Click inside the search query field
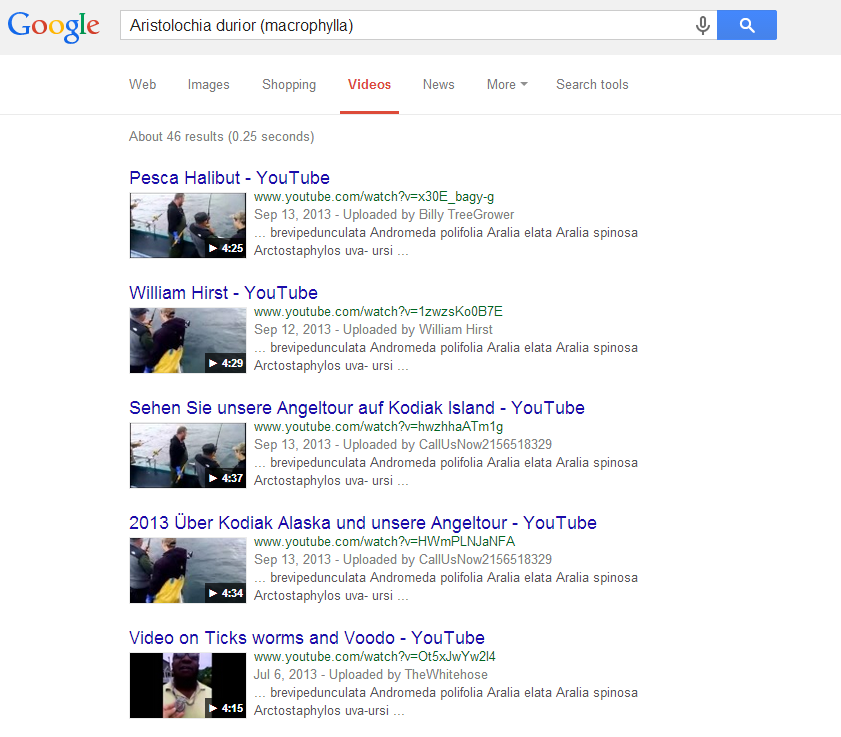This screenshot has height=737, width=841. (x=400, y=26)
